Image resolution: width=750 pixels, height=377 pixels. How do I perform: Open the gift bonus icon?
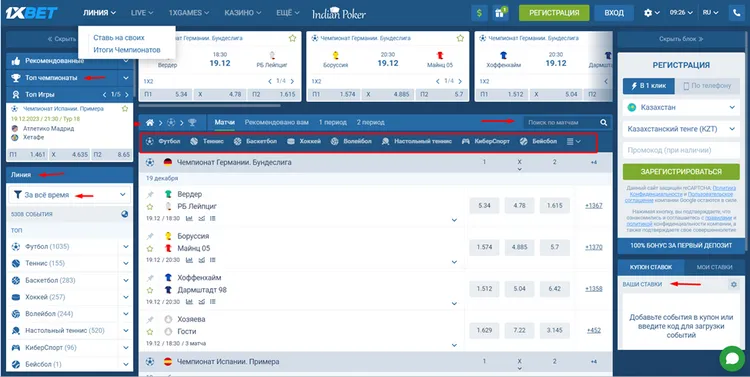point(500,13)
